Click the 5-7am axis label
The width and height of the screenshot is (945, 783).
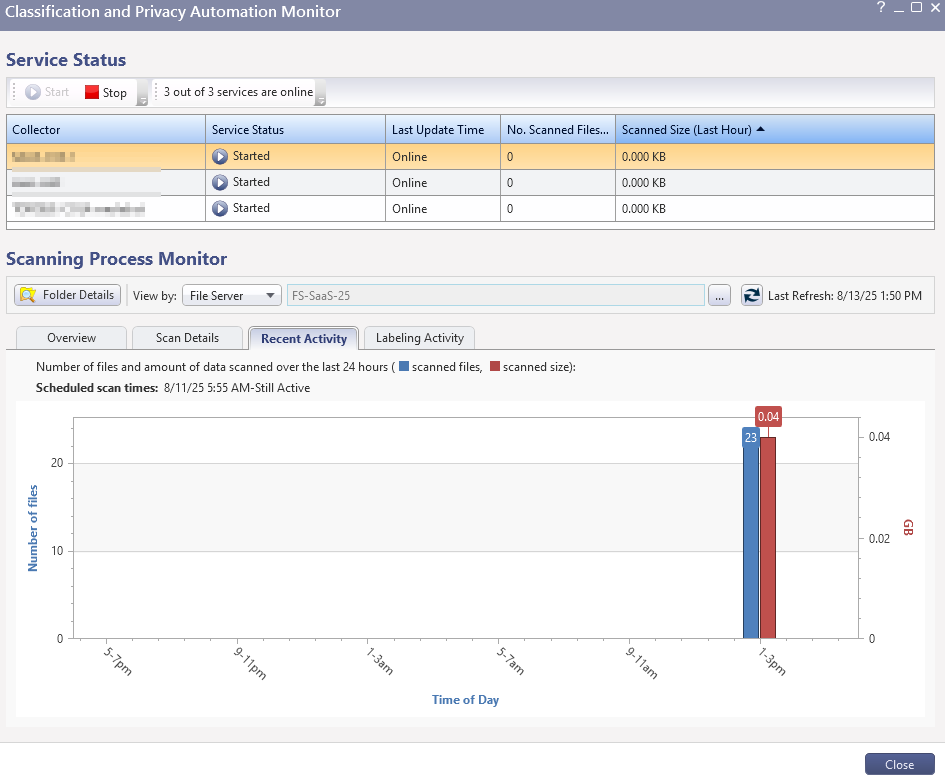[x=511, y=661]
